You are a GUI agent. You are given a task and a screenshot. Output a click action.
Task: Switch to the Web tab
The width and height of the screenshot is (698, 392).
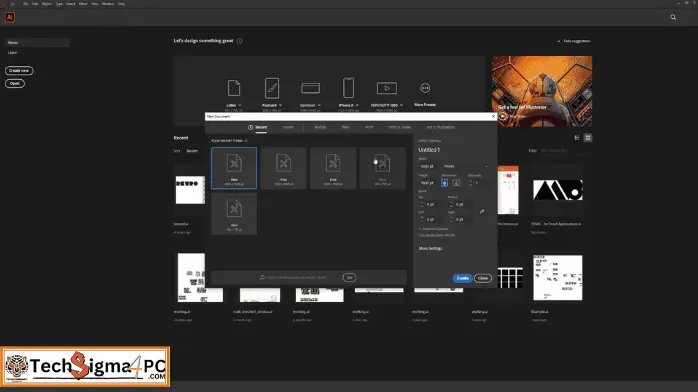click(345, 127)
